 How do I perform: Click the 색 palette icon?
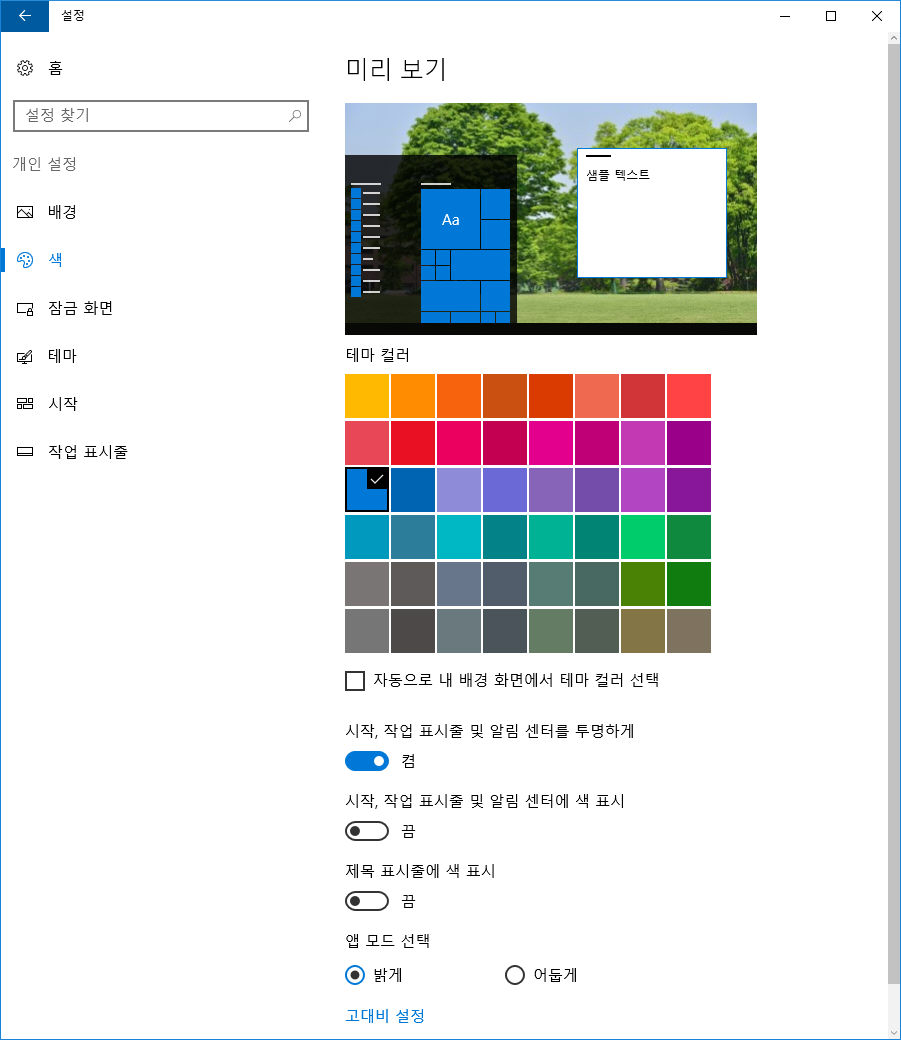[25, 260]
